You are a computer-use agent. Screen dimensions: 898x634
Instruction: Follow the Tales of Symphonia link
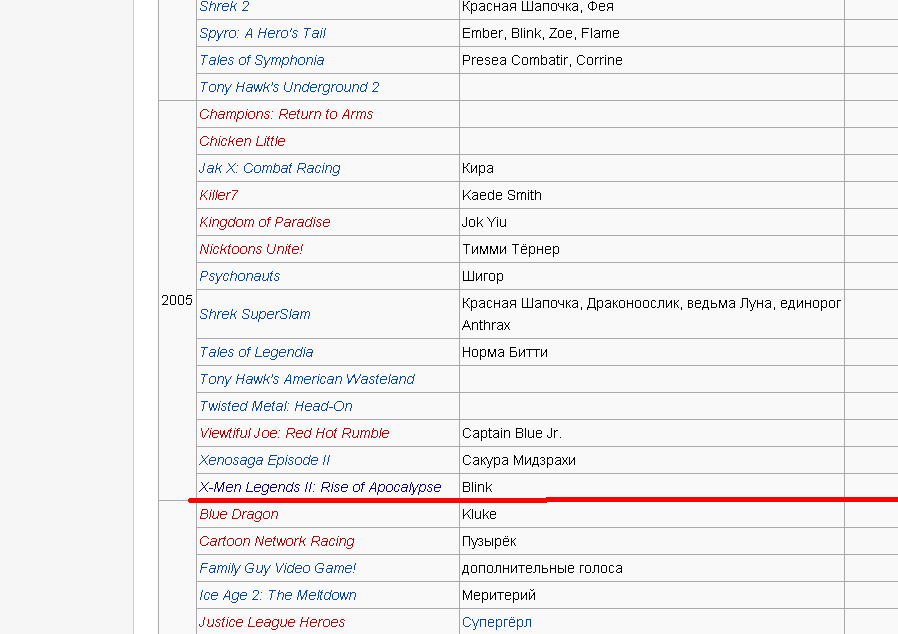[262, 60]
